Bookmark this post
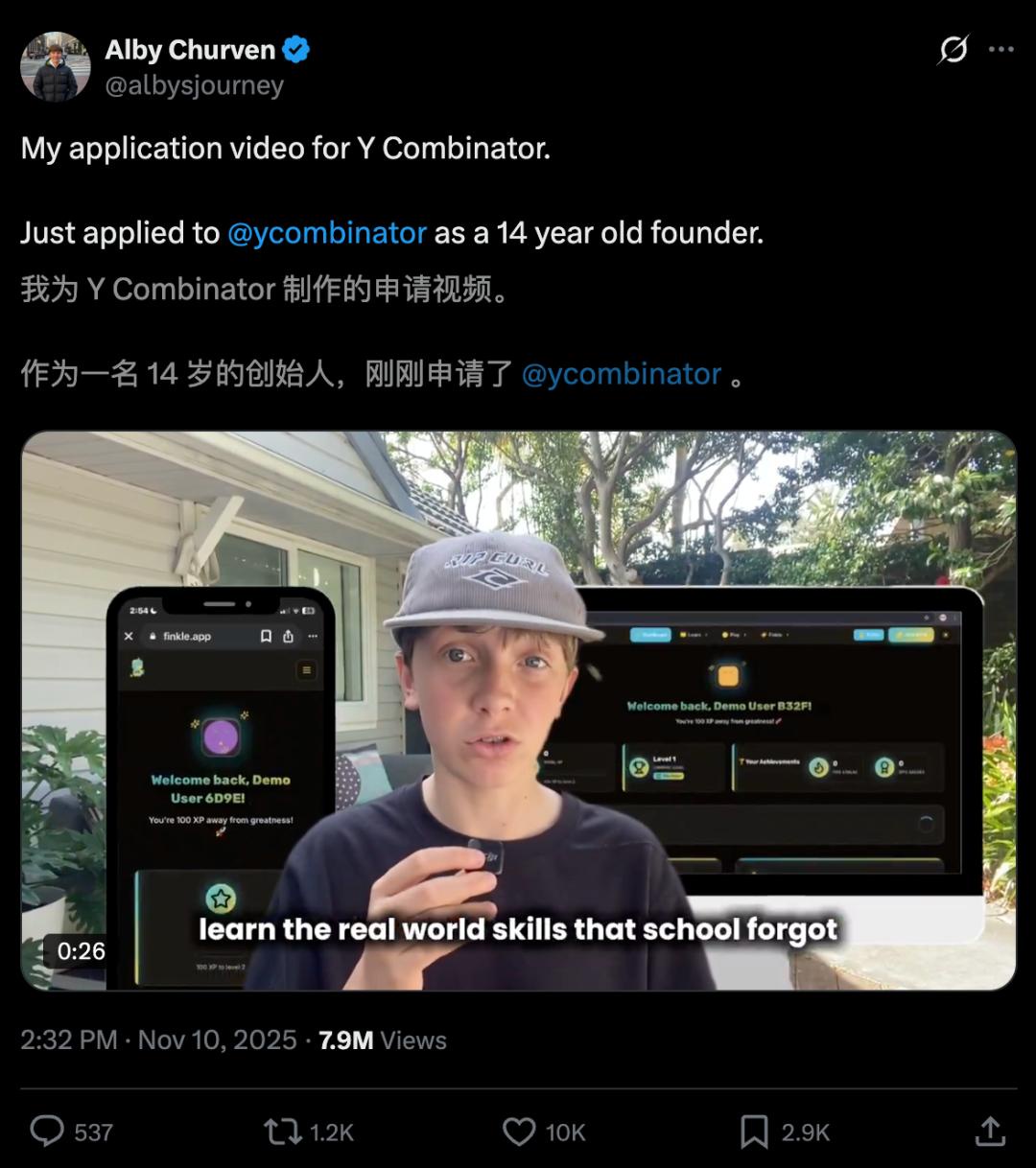Screen dimensions: 1036x1168 point(754,1132)
